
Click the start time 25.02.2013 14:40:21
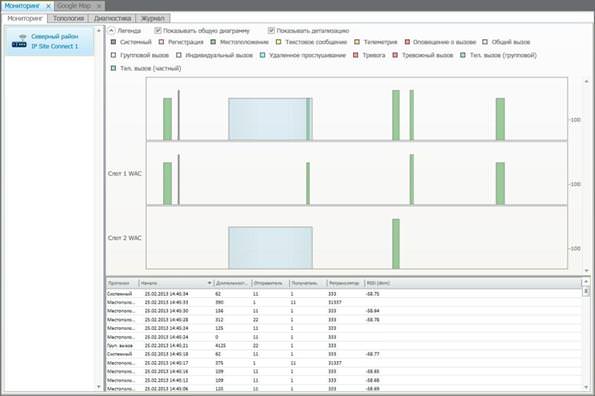(x=166, y=346)
